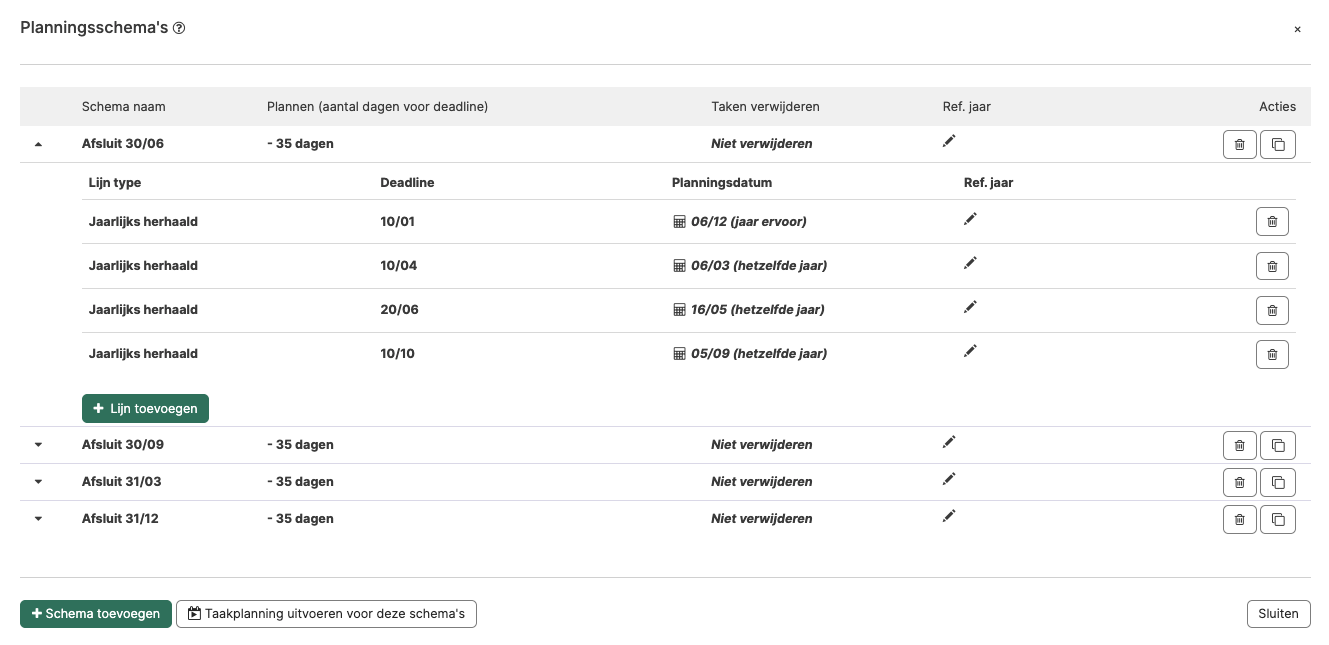The image size is (1329, 645).
Task: Click 'Jaarlijks herhaald' in the 10/04 line
Action: pos(143,266)
